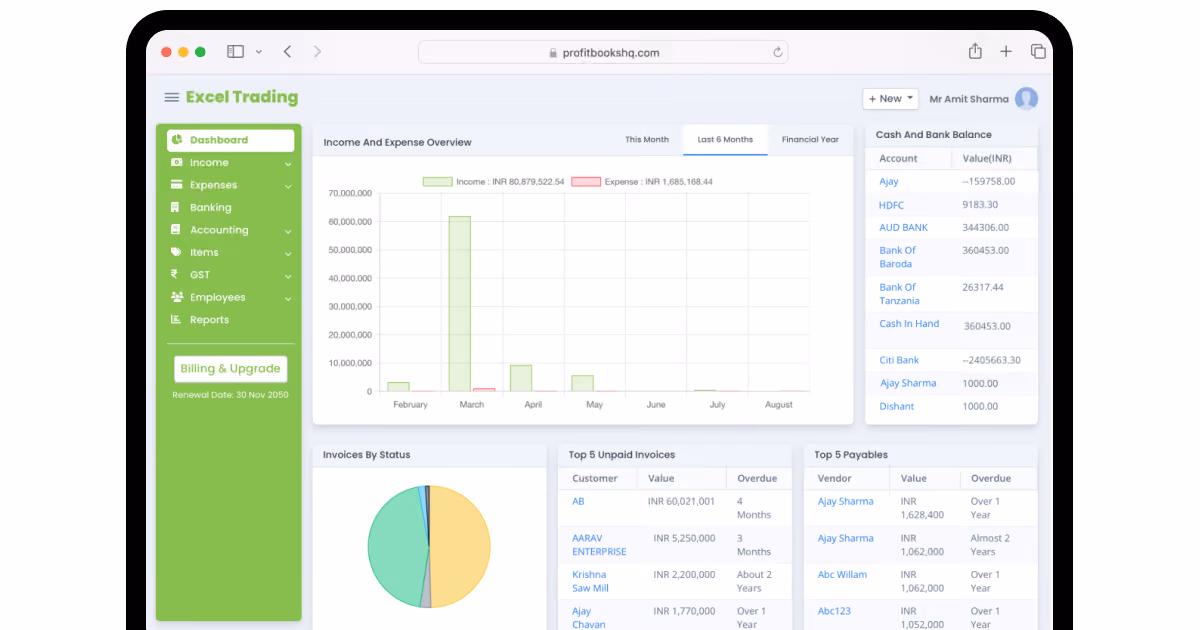The image size is (1200, 630).
Task: Expand the Items sidebar menu chevron
Action: click(288, 254)
